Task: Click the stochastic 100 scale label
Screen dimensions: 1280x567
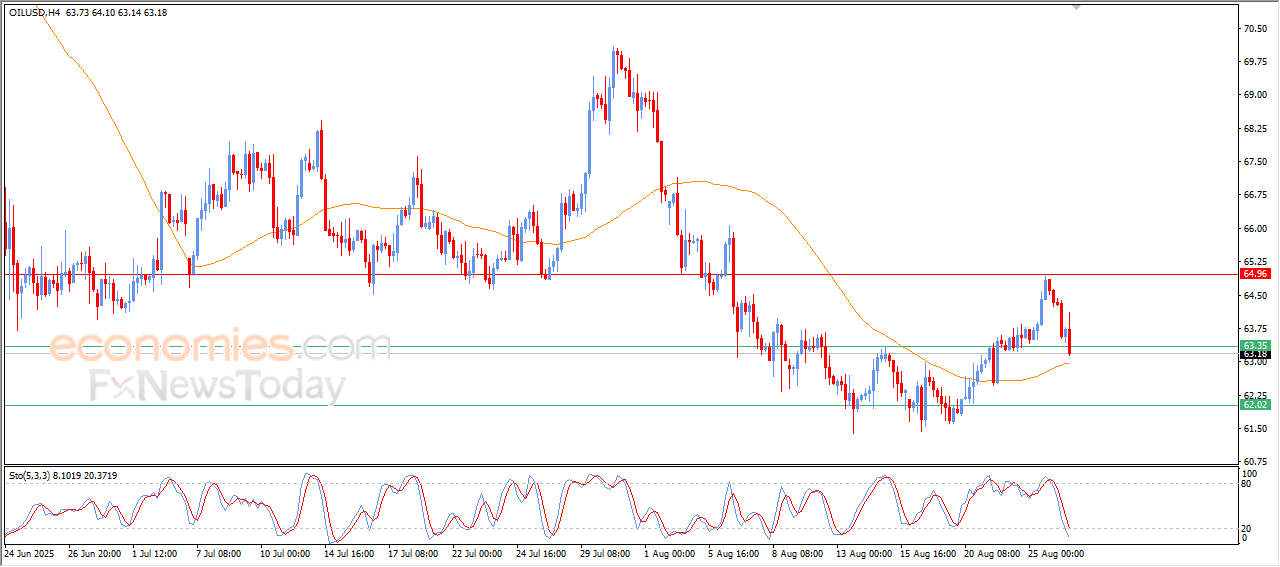Action: pyautogui.click(x=1251, y=472)
